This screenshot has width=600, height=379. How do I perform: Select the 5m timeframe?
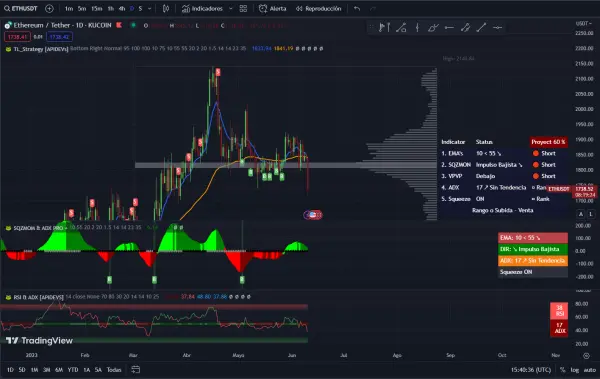(x=82, y=8)
